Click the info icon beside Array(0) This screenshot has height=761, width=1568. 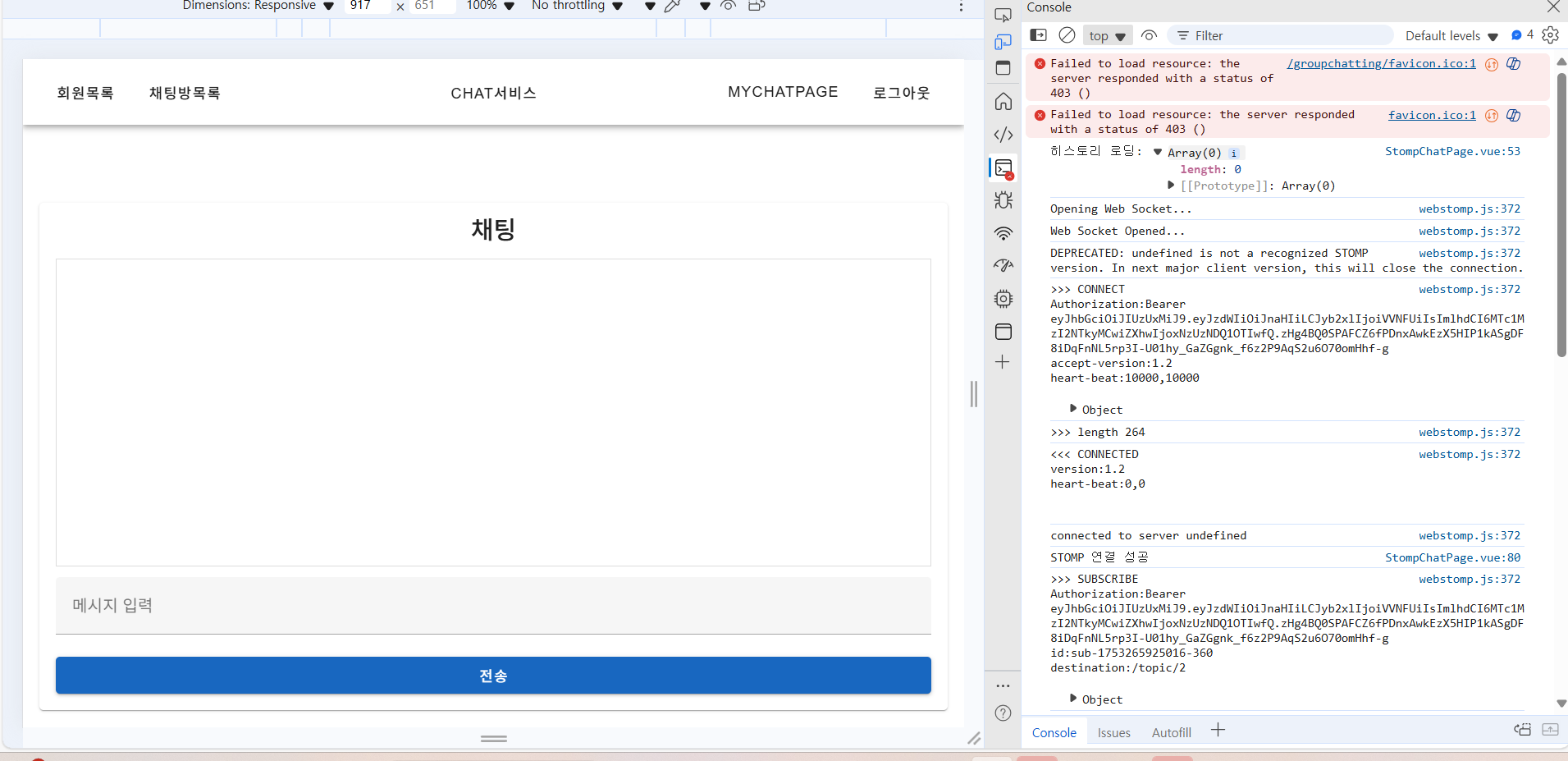click(1233, 154)
